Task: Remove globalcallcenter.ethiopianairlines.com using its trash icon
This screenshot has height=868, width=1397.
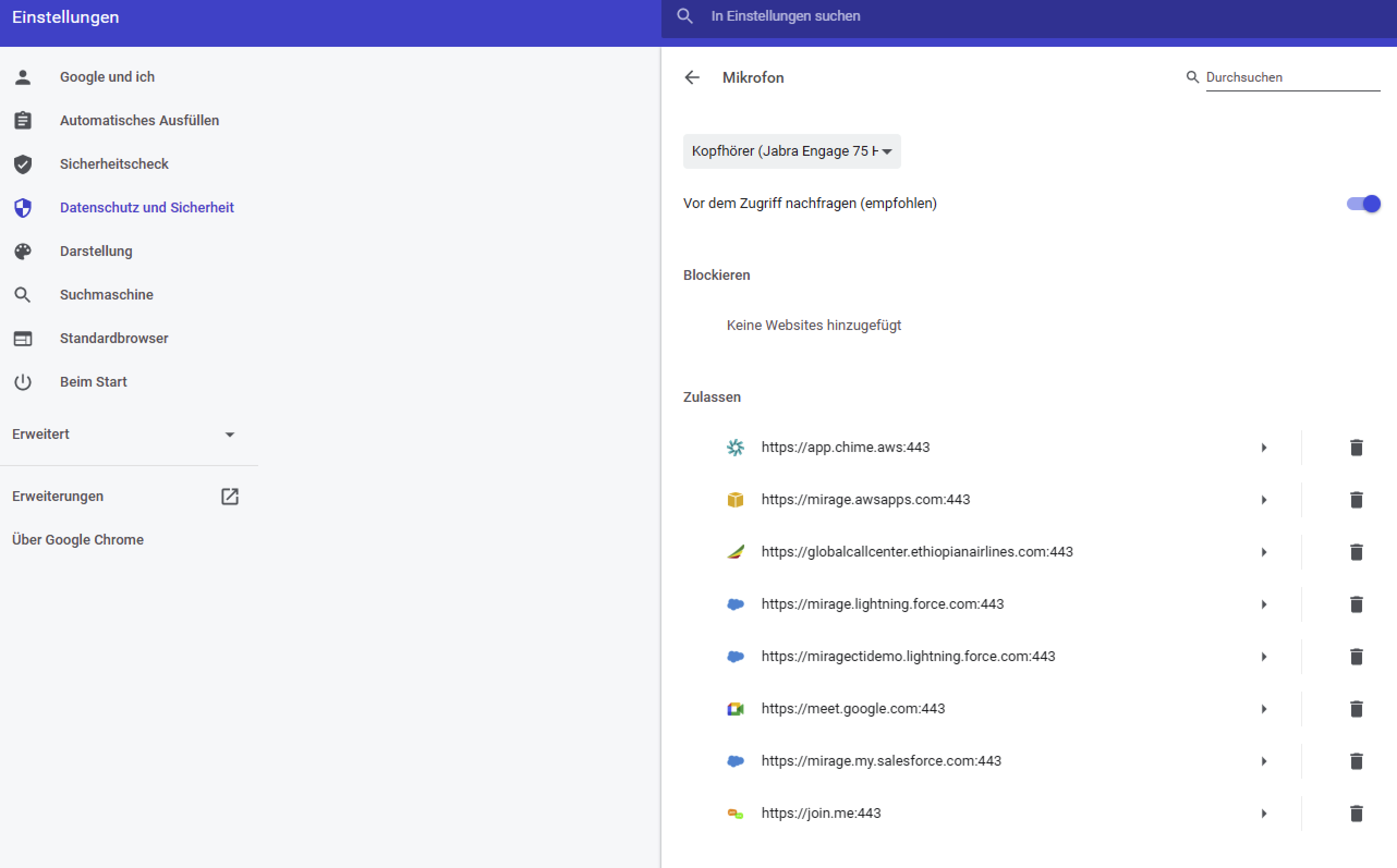Action: (x=1356, y=552)
